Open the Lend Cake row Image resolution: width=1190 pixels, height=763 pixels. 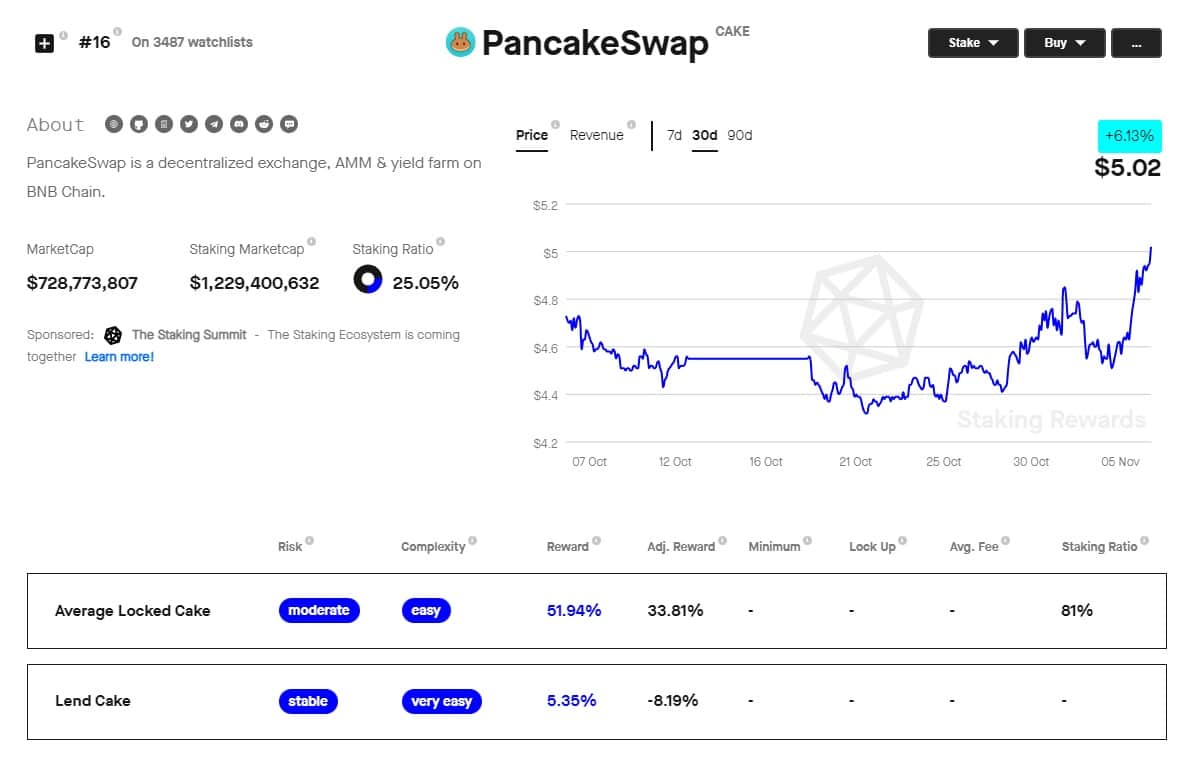pyautogui.click(x=597, y=702)
